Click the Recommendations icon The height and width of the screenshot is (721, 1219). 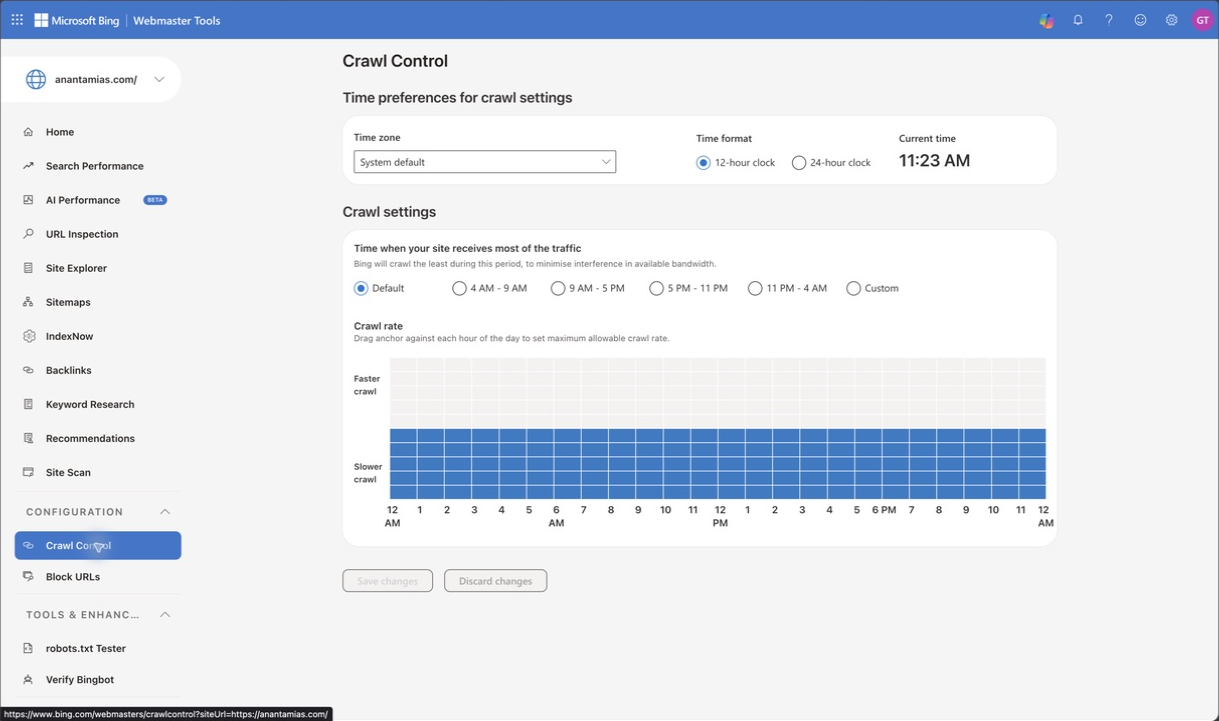point(28,438)
